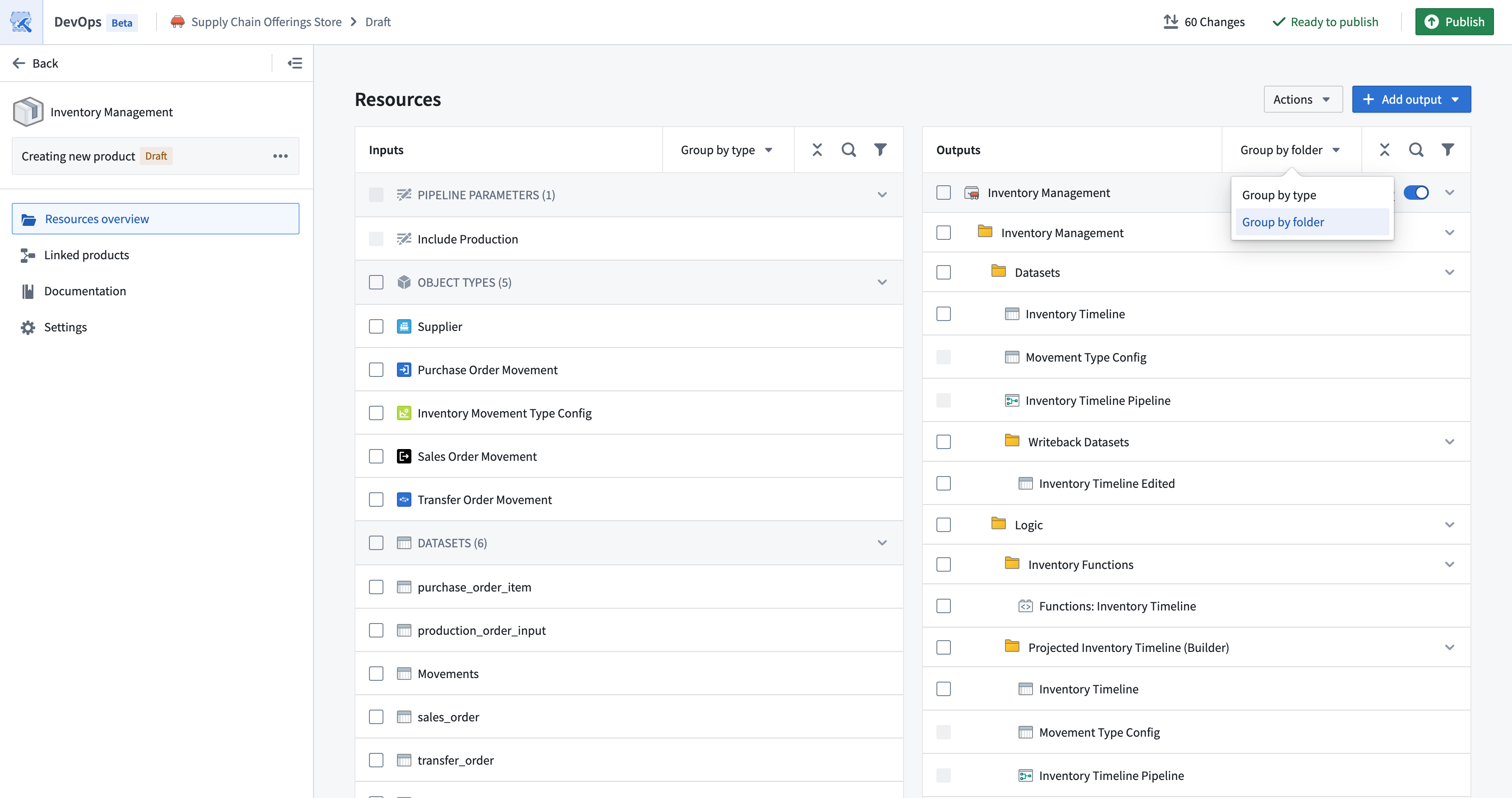This screenshot has height=798, width=1512.
Task: Click the DevOps app logo icon
Action: [x=21, y=22]
